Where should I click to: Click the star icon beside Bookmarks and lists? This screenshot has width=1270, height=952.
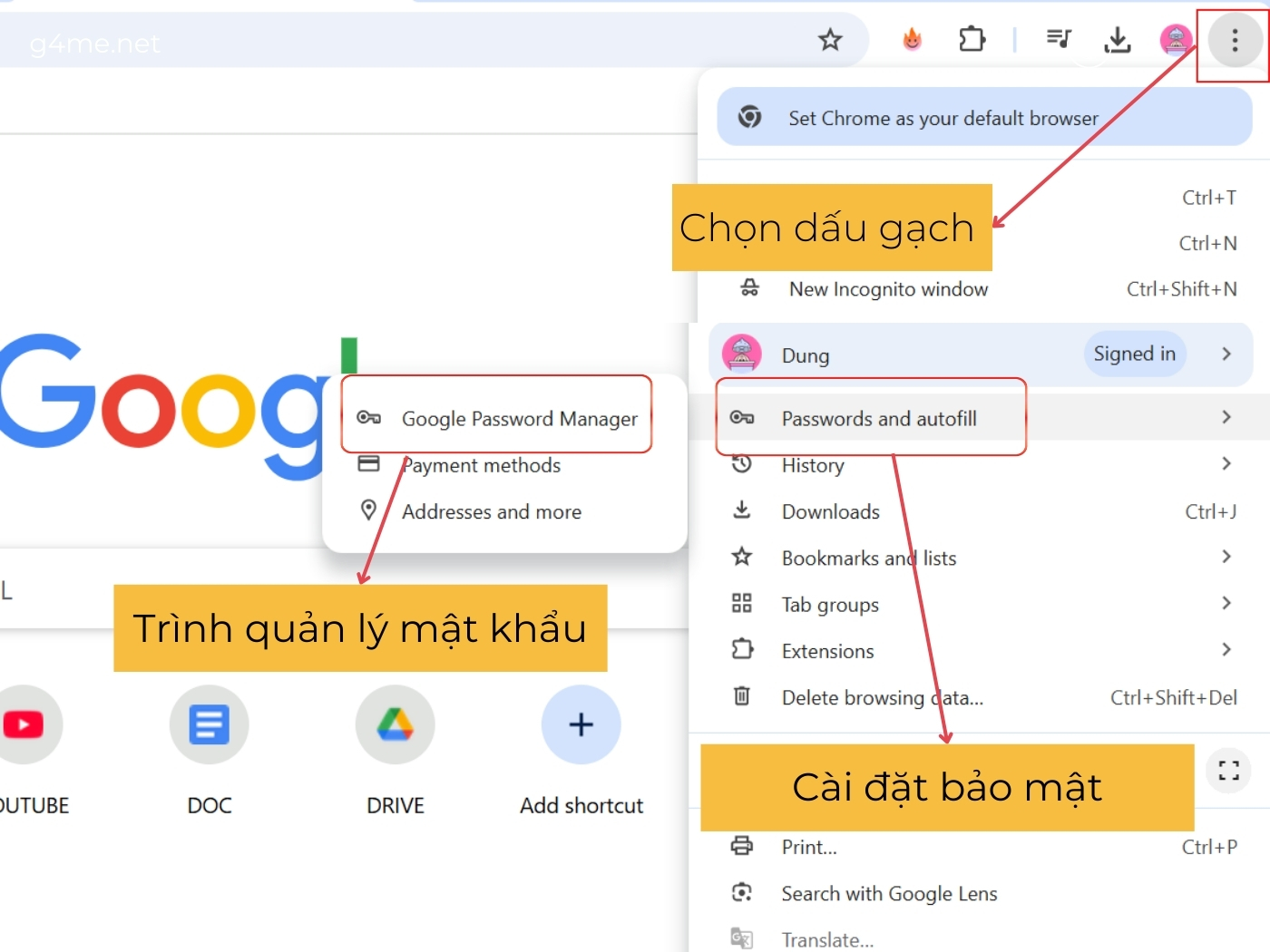(741, 556)
